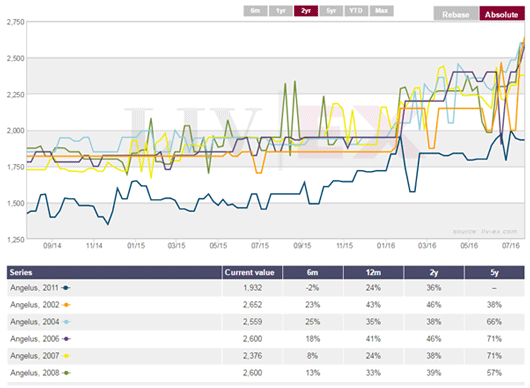
Task: Click the Angelus 2006 purple legend marker
Action: tap(66, 339)
